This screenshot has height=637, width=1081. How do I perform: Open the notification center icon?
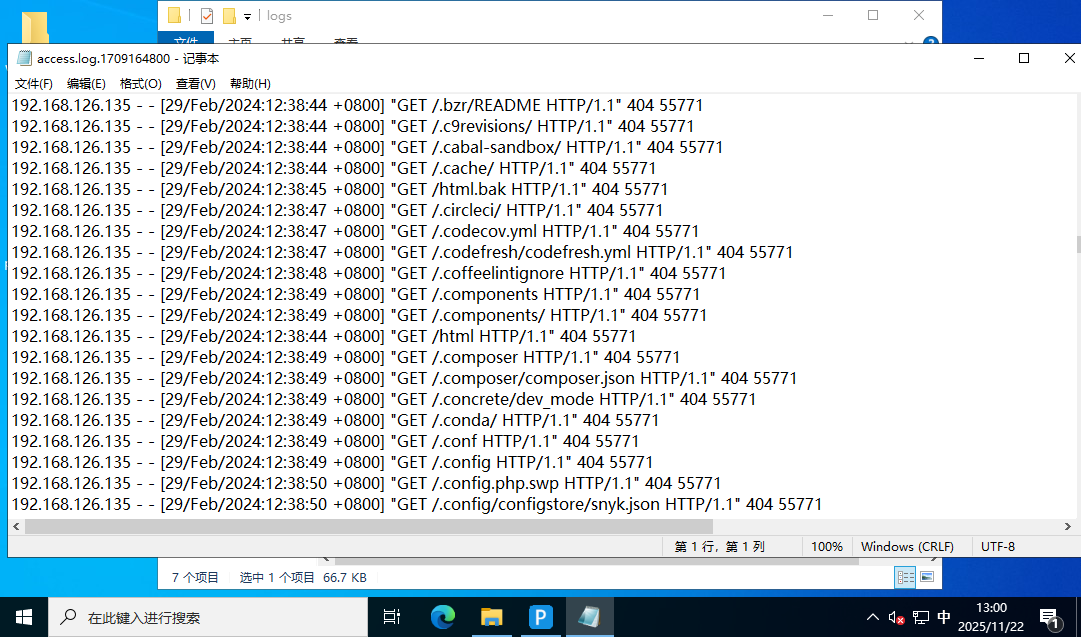[1050, 618]
